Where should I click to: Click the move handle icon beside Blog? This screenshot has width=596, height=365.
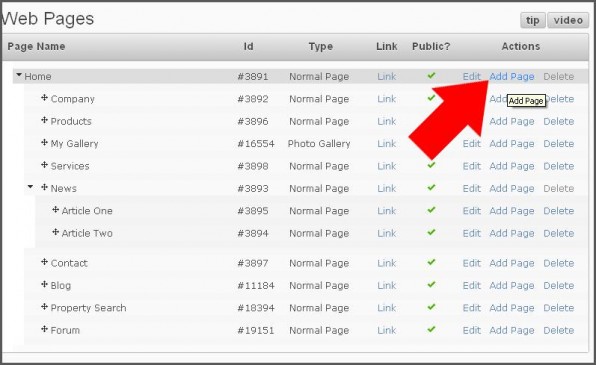(x=44, y=284)
